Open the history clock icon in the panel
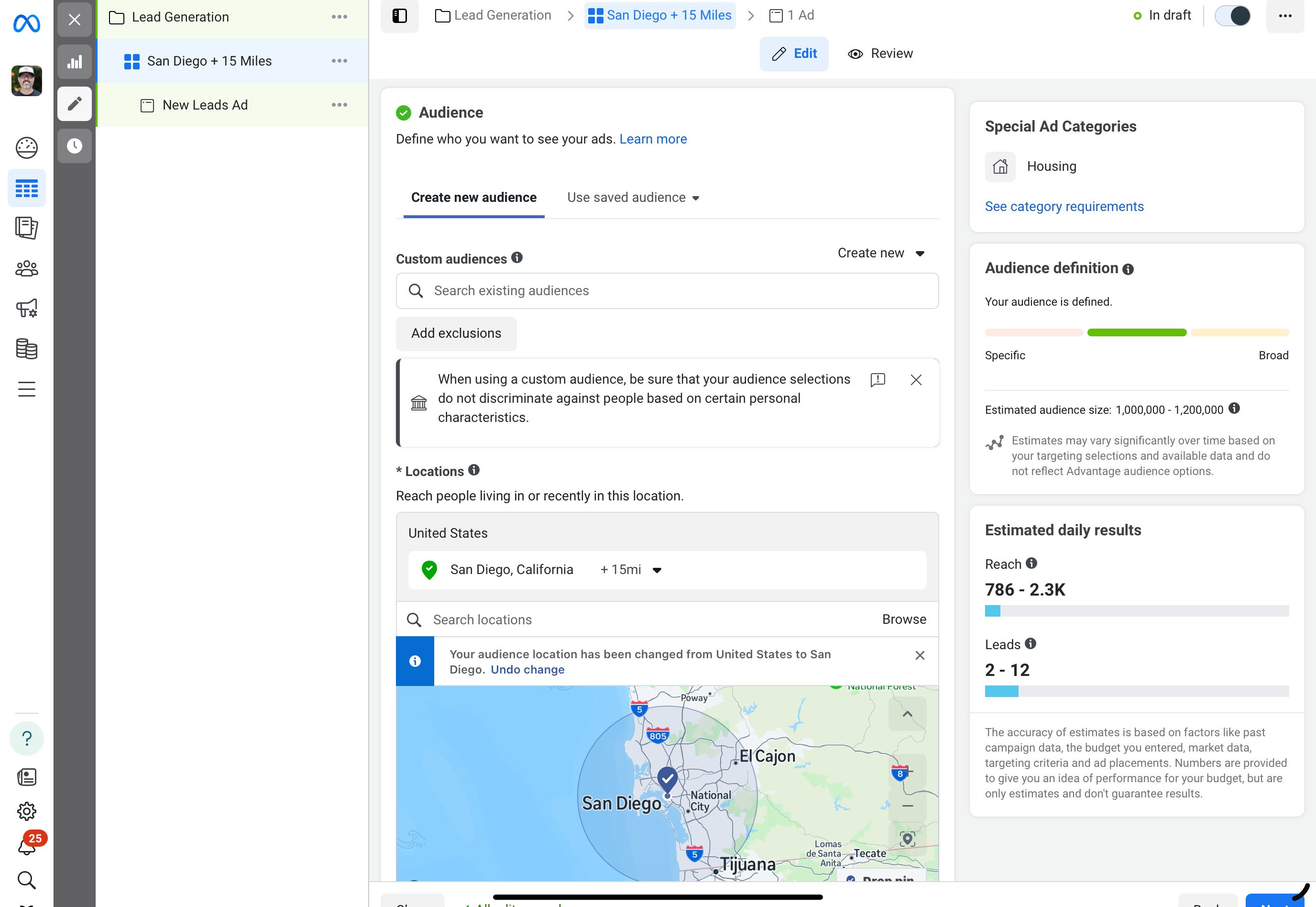 [x=75, y=146]
